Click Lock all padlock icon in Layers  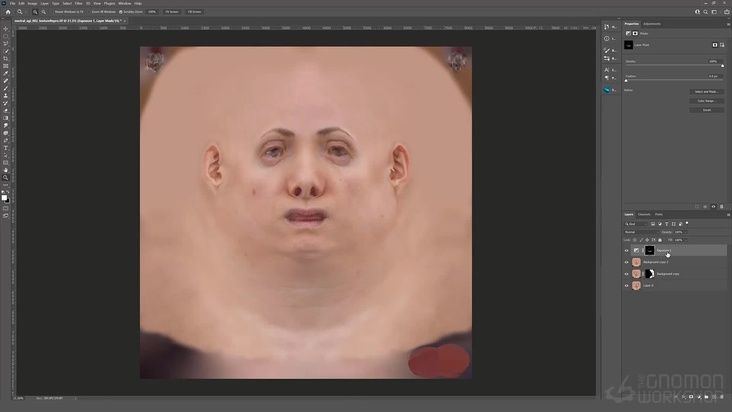660,240
